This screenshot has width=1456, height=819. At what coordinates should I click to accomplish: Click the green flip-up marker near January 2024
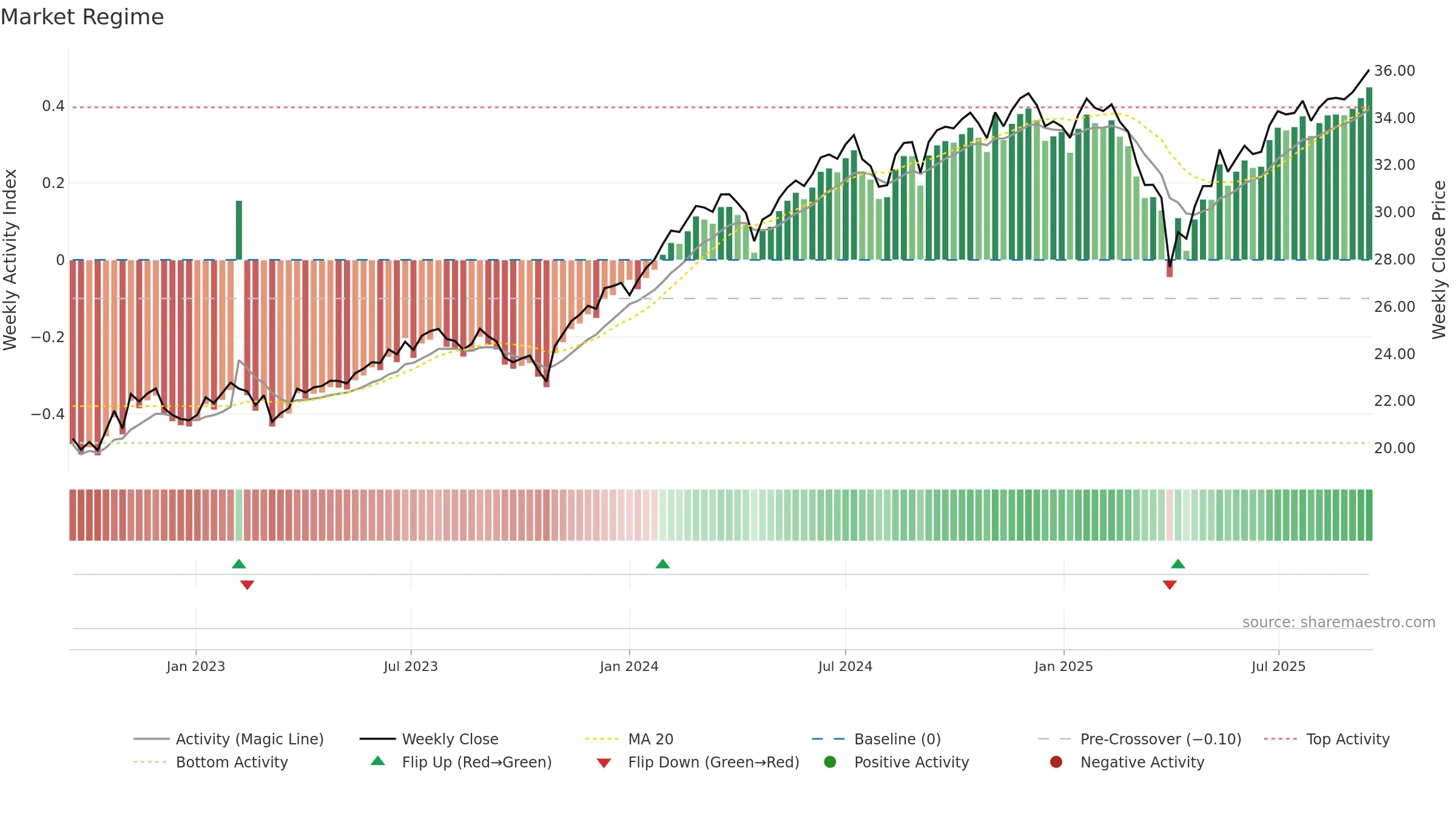pyautogui.click(x=662, y=564)
